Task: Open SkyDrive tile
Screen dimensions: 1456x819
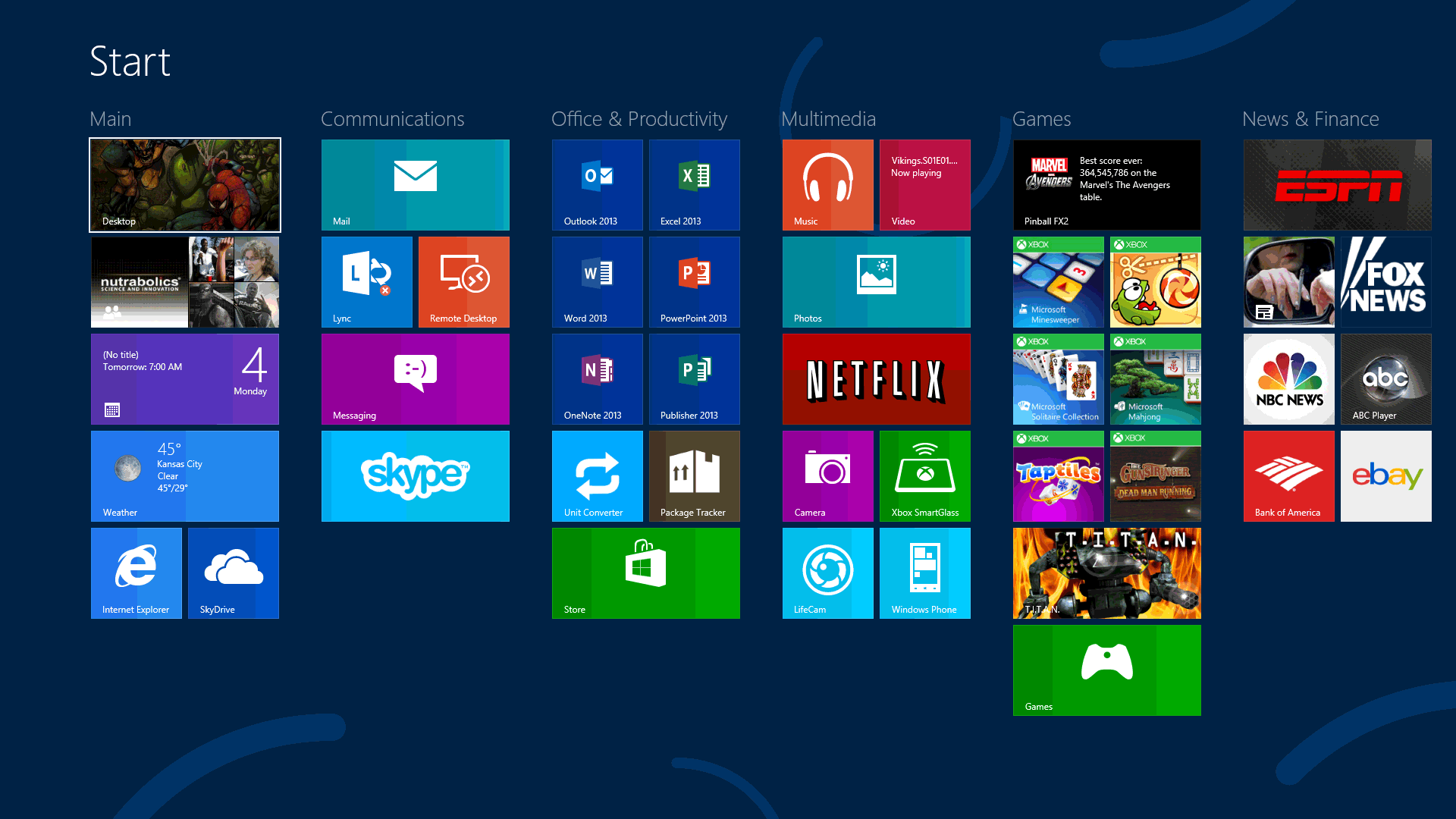Action: 233,573
